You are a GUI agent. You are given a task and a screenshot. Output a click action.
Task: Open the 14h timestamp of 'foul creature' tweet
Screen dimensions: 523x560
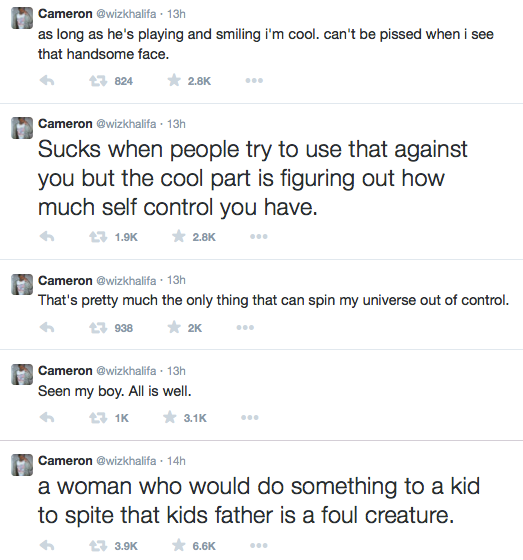tap(176, 461)
